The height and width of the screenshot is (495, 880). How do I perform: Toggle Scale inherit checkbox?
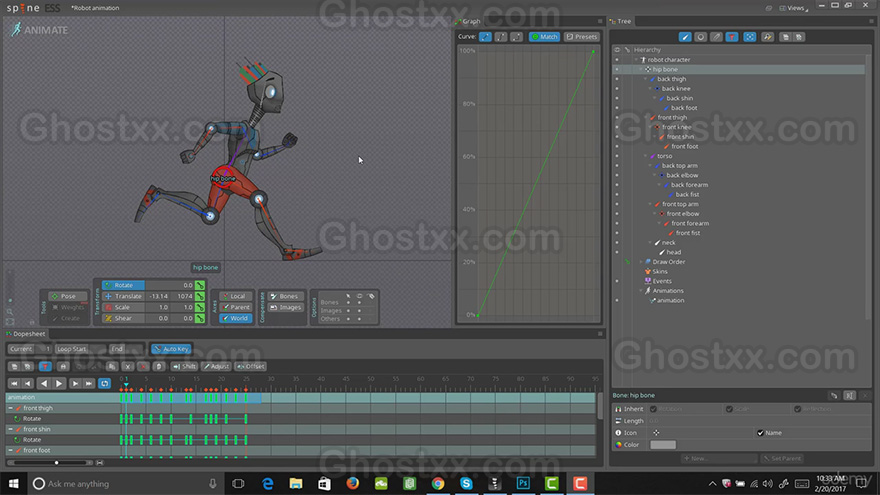tap(729, 409)
